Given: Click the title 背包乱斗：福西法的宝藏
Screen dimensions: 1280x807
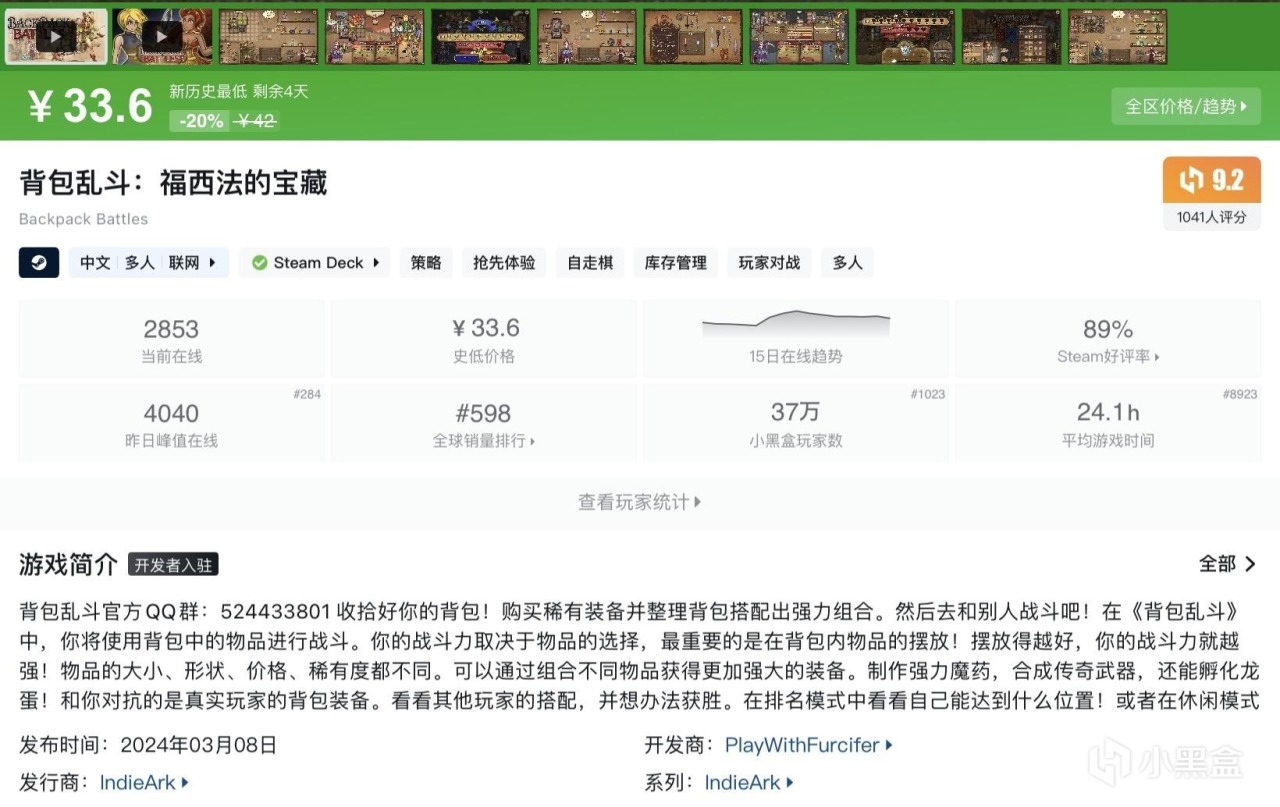Looking at the screenshot, I should coord(173,183).
